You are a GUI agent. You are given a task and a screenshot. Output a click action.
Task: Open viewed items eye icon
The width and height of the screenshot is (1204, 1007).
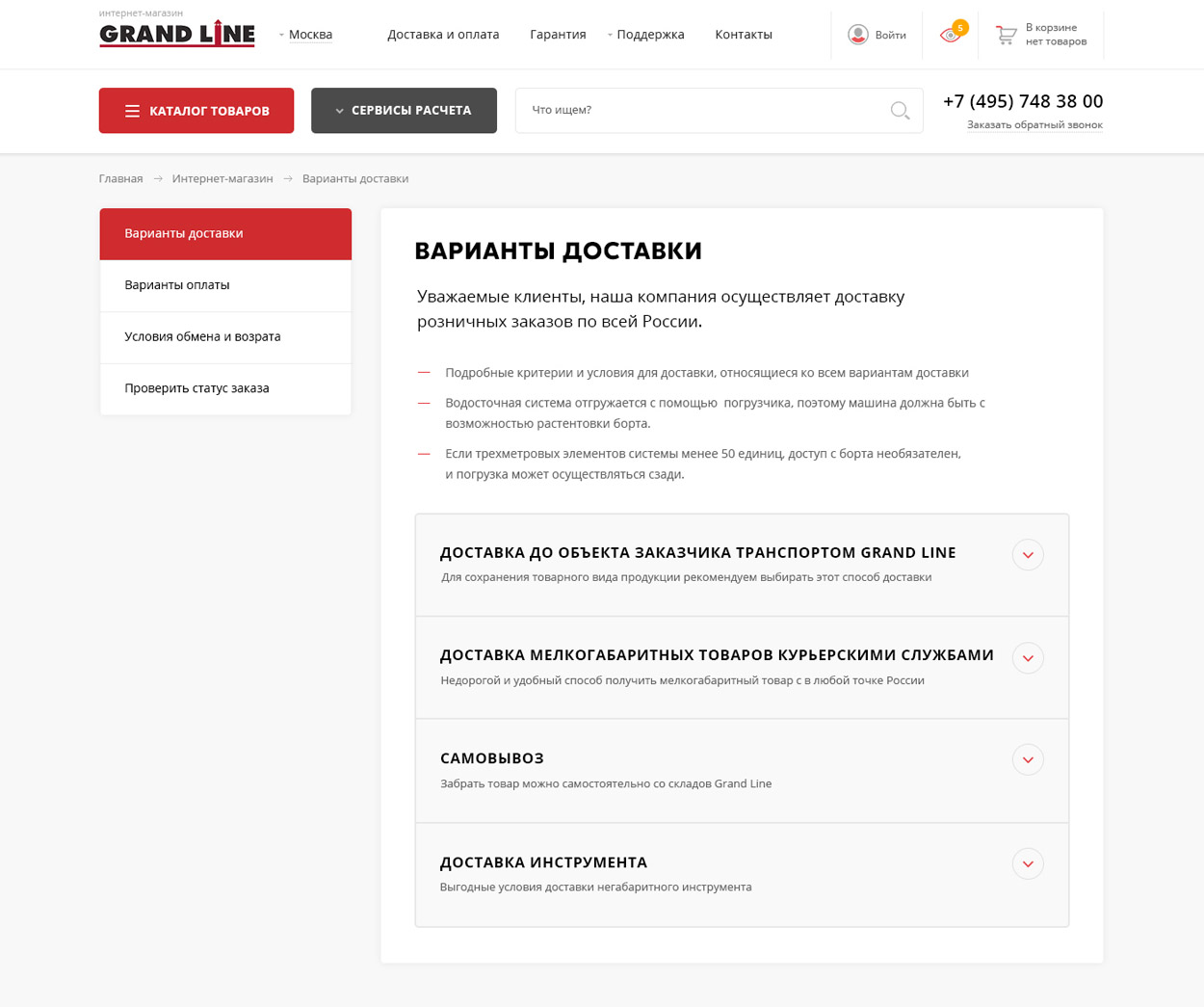pyautogui.click(x=951, y=36)
